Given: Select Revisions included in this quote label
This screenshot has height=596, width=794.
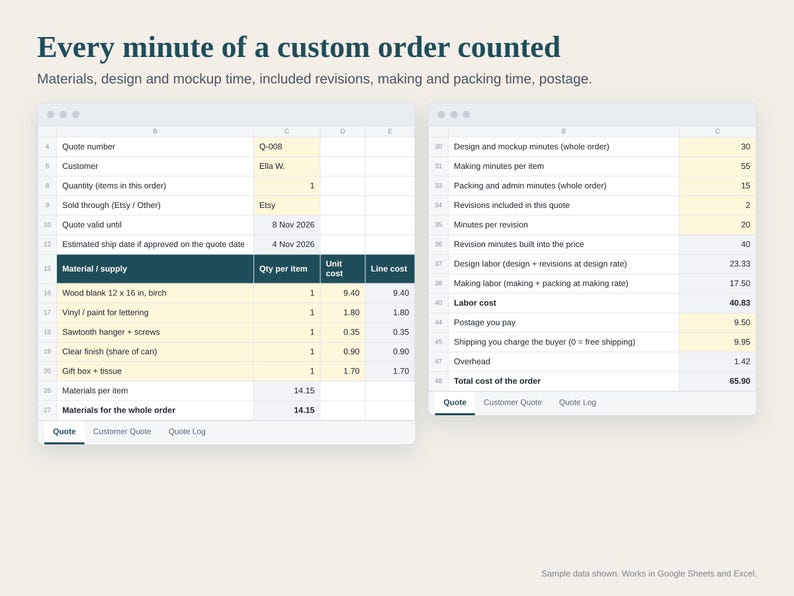Looking at the screenshot, I should (x=564, y=205).
